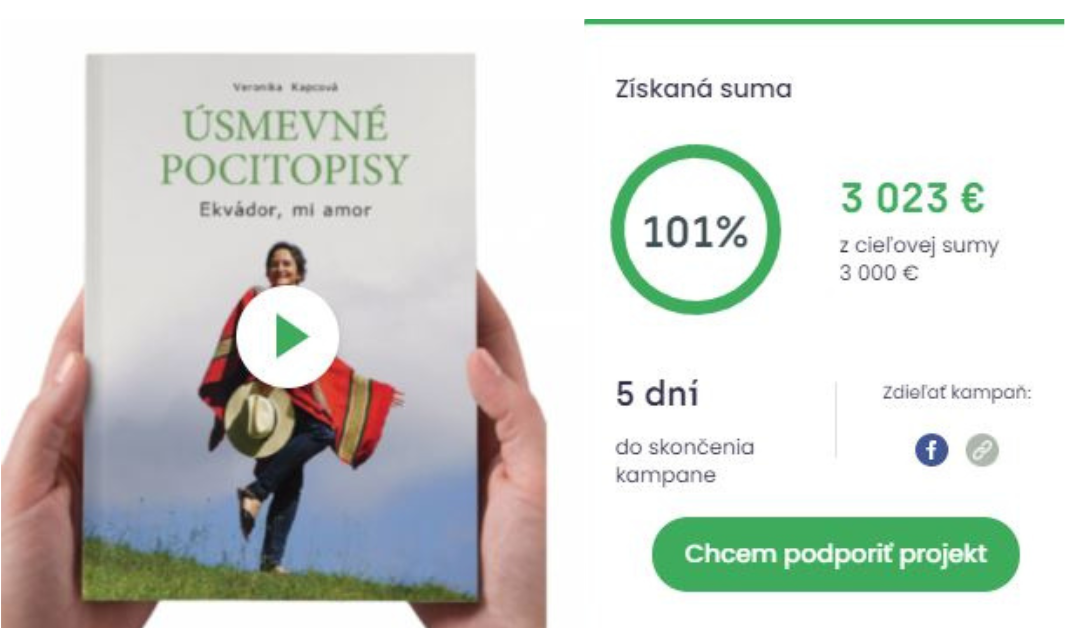Copy campaign link icon

(982, 450)
